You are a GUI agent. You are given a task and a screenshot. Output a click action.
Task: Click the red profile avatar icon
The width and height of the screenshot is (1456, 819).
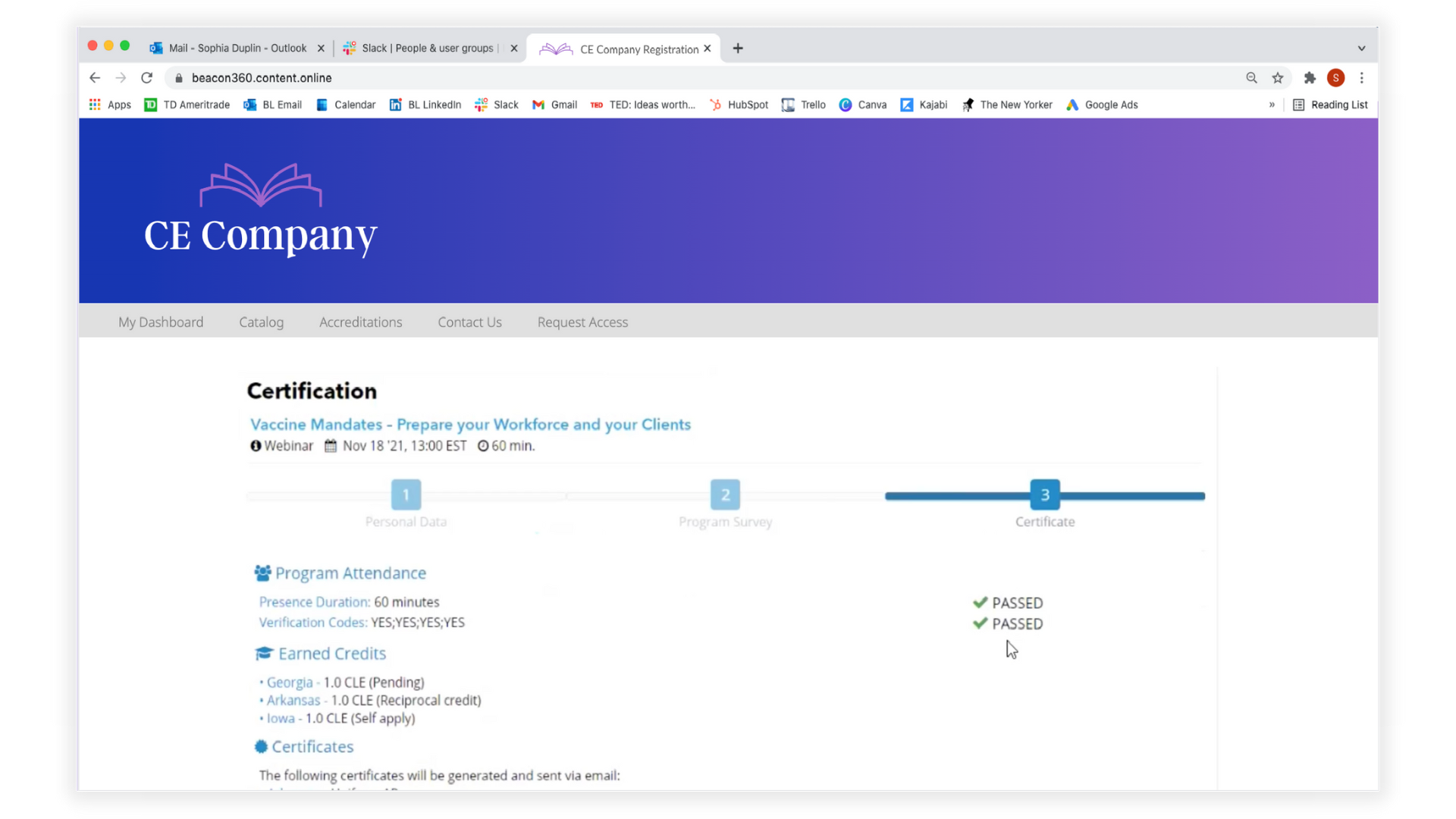(x=1336, y=77)
